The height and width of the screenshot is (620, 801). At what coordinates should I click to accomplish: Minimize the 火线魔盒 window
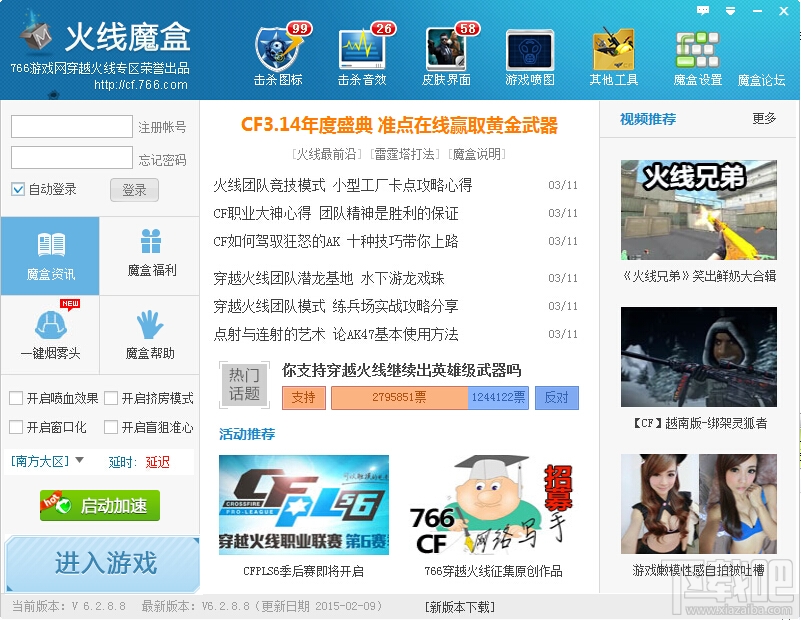[757, 11]
